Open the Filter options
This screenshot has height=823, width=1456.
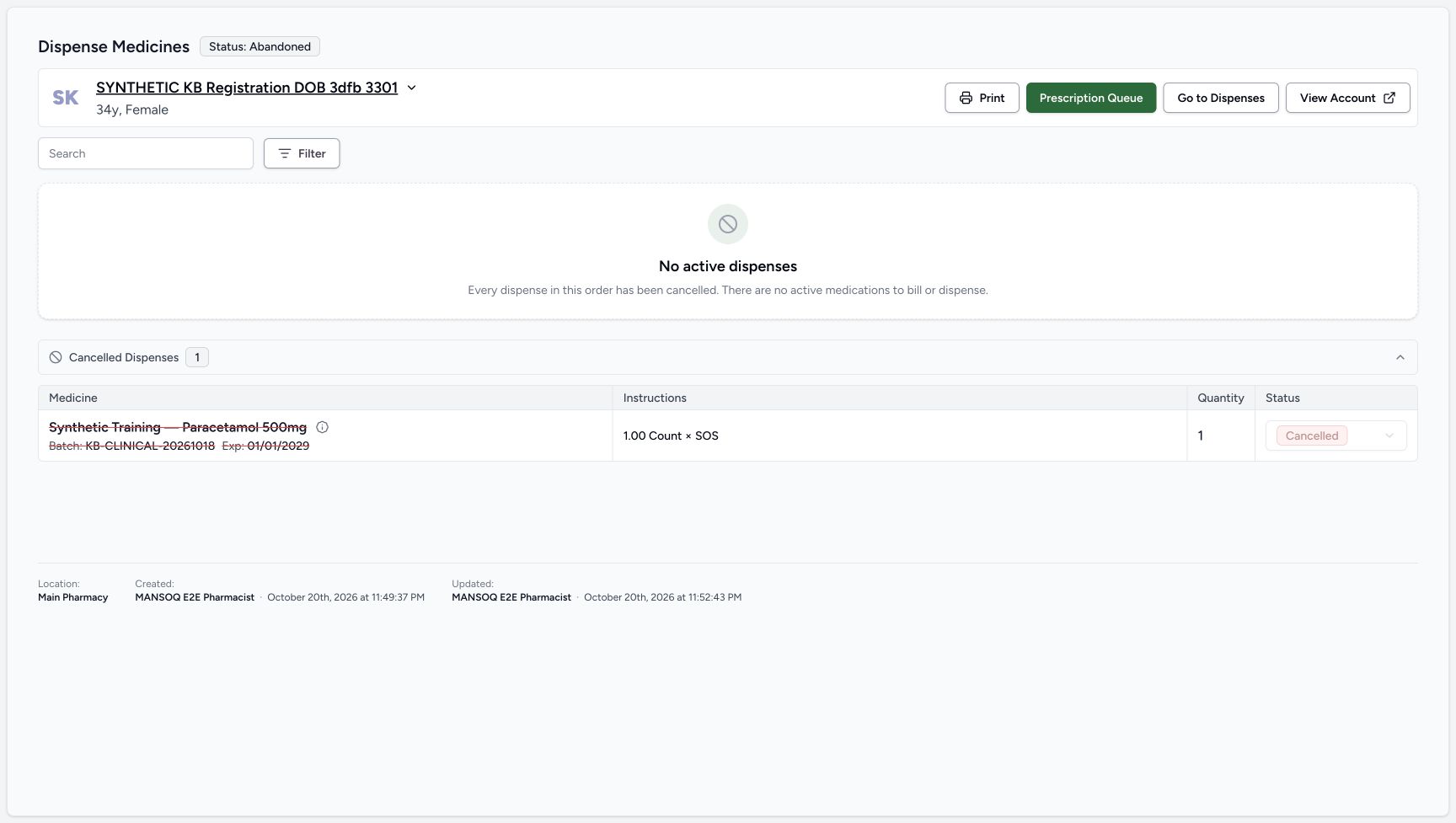[x=302, y=153]
